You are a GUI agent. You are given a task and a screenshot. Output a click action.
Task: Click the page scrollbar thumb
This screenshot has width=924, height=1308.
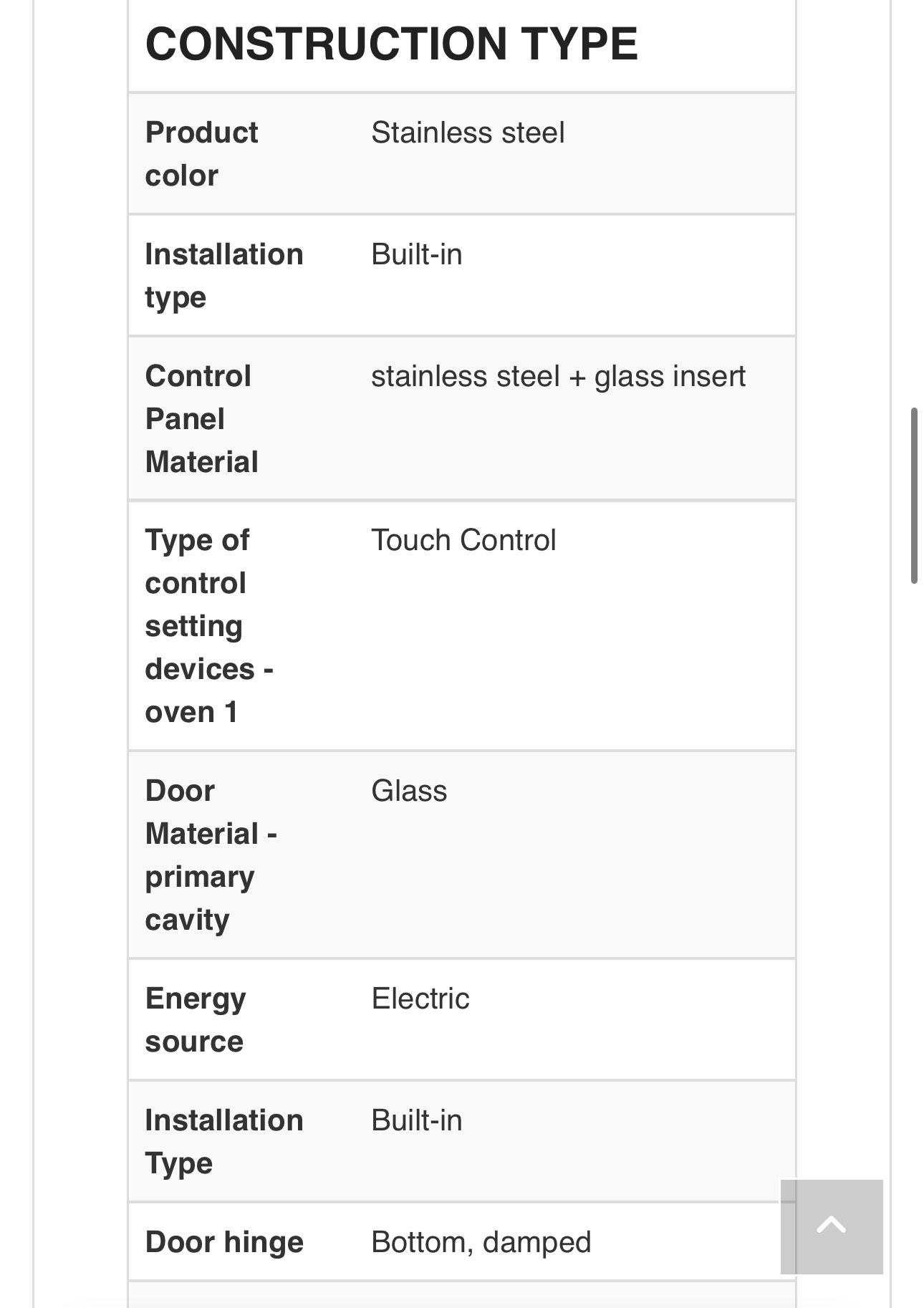pyautogui.click(x=914, y=496)
